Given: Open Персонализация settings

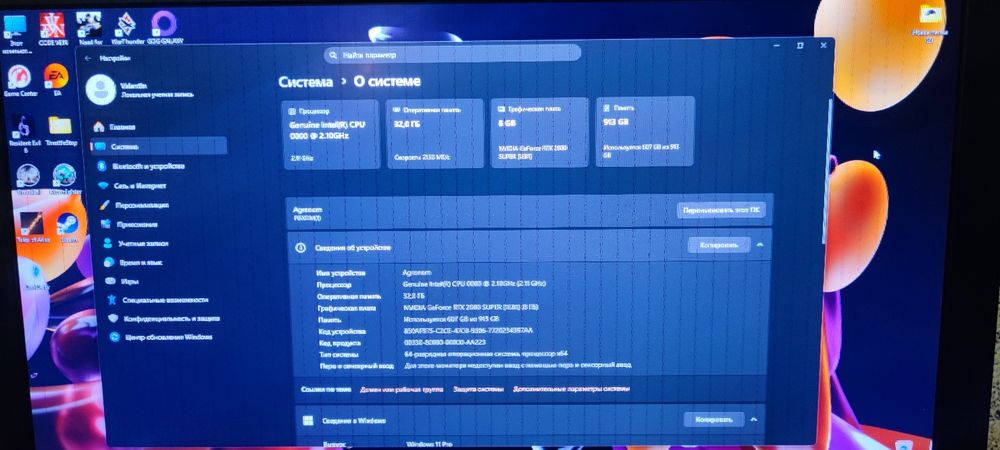Looking at the screenshot, I should pos(134,205).
